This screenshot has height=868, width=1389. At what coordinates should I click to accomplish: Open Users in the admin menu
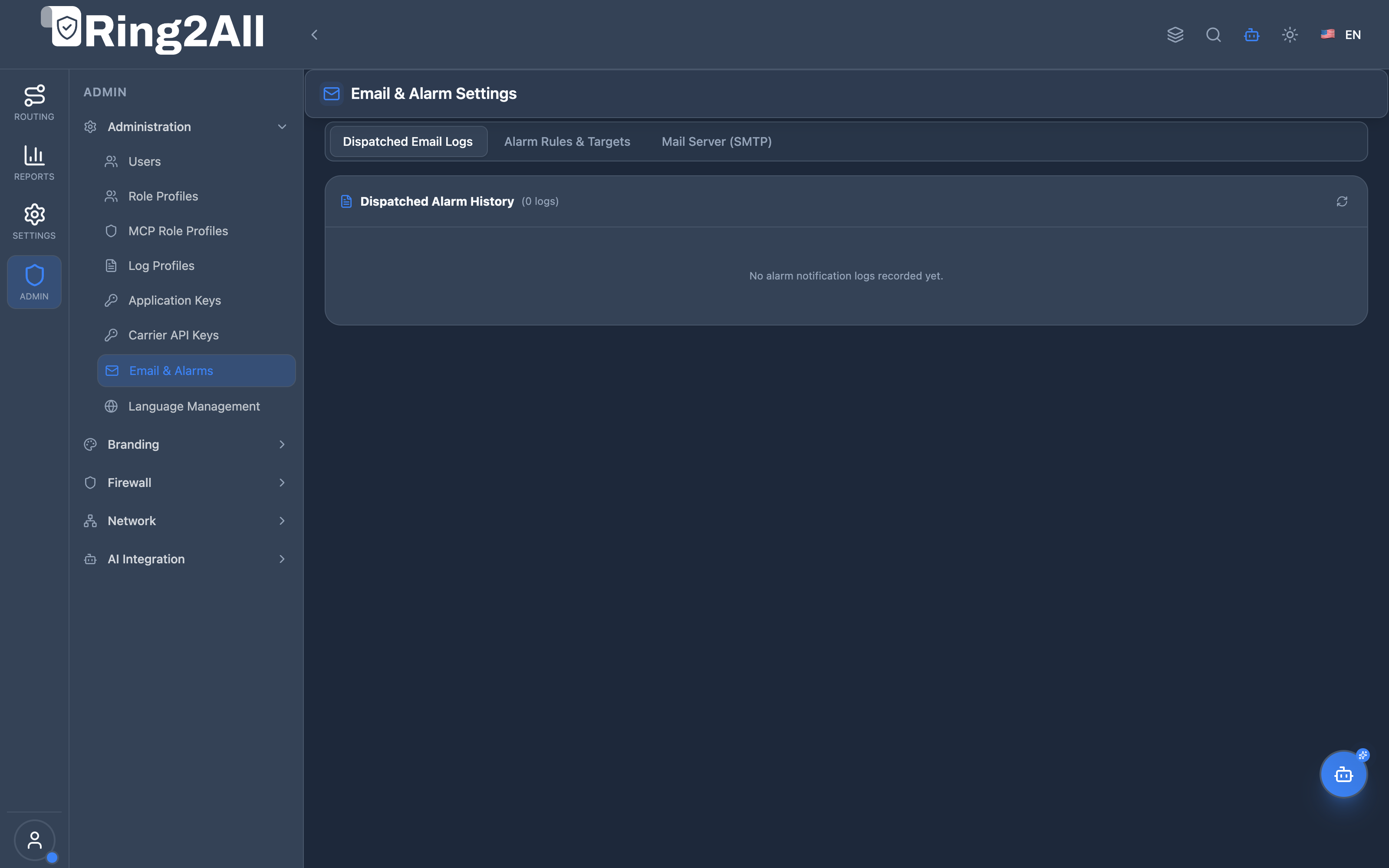(196, 162)
